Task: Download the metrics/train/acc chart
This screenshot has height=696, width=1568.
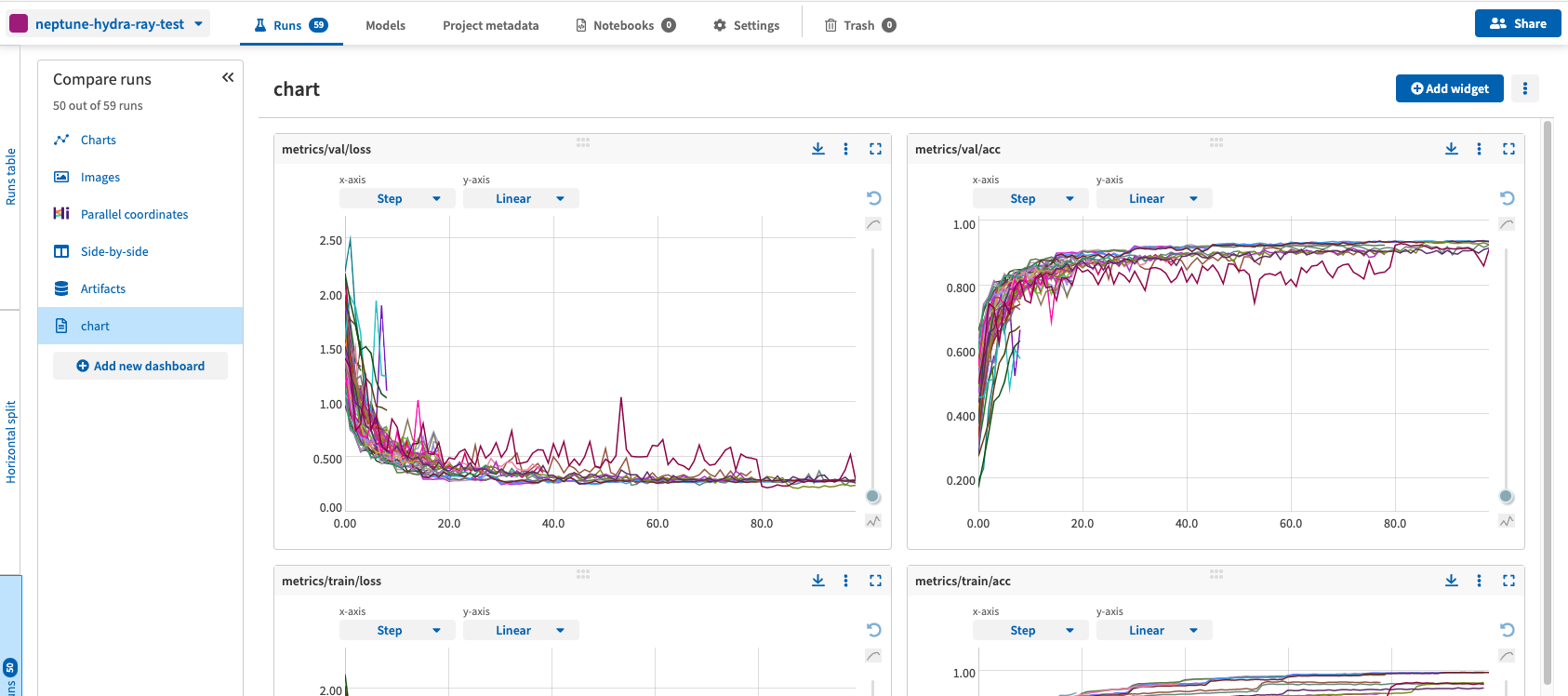Action: tap(1452, 581)
